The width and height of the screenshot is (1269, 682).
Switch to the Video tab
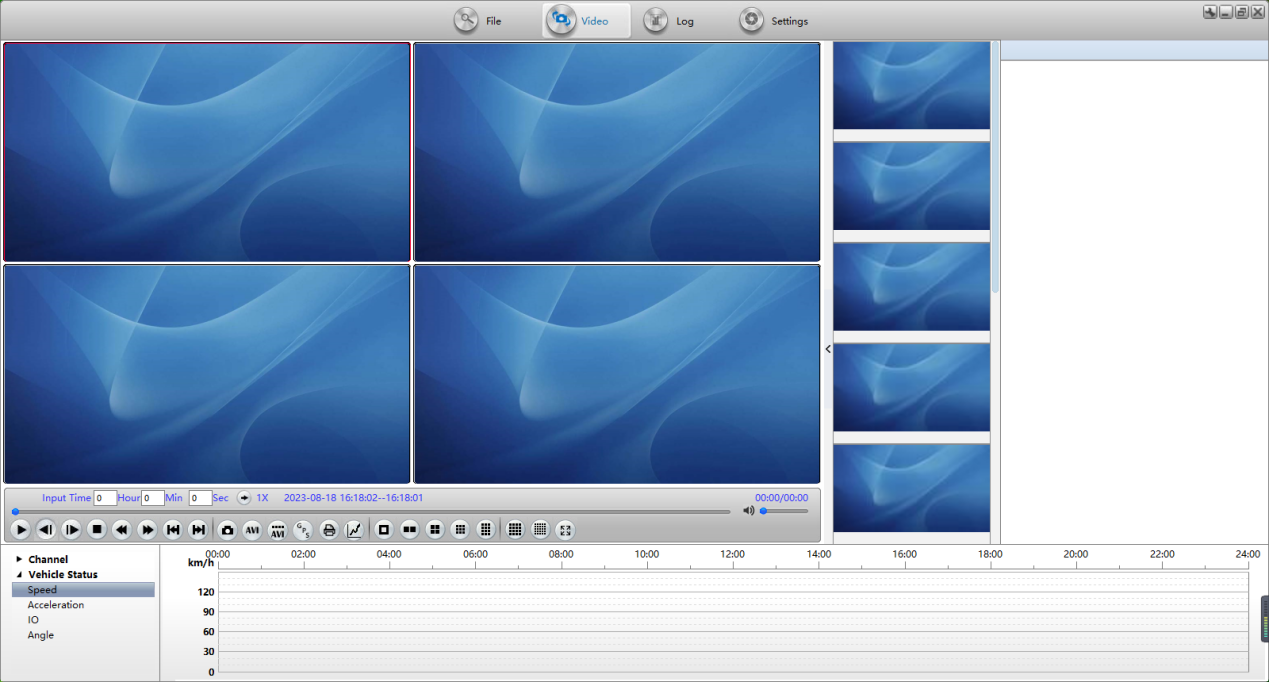[x=586, y=20]
